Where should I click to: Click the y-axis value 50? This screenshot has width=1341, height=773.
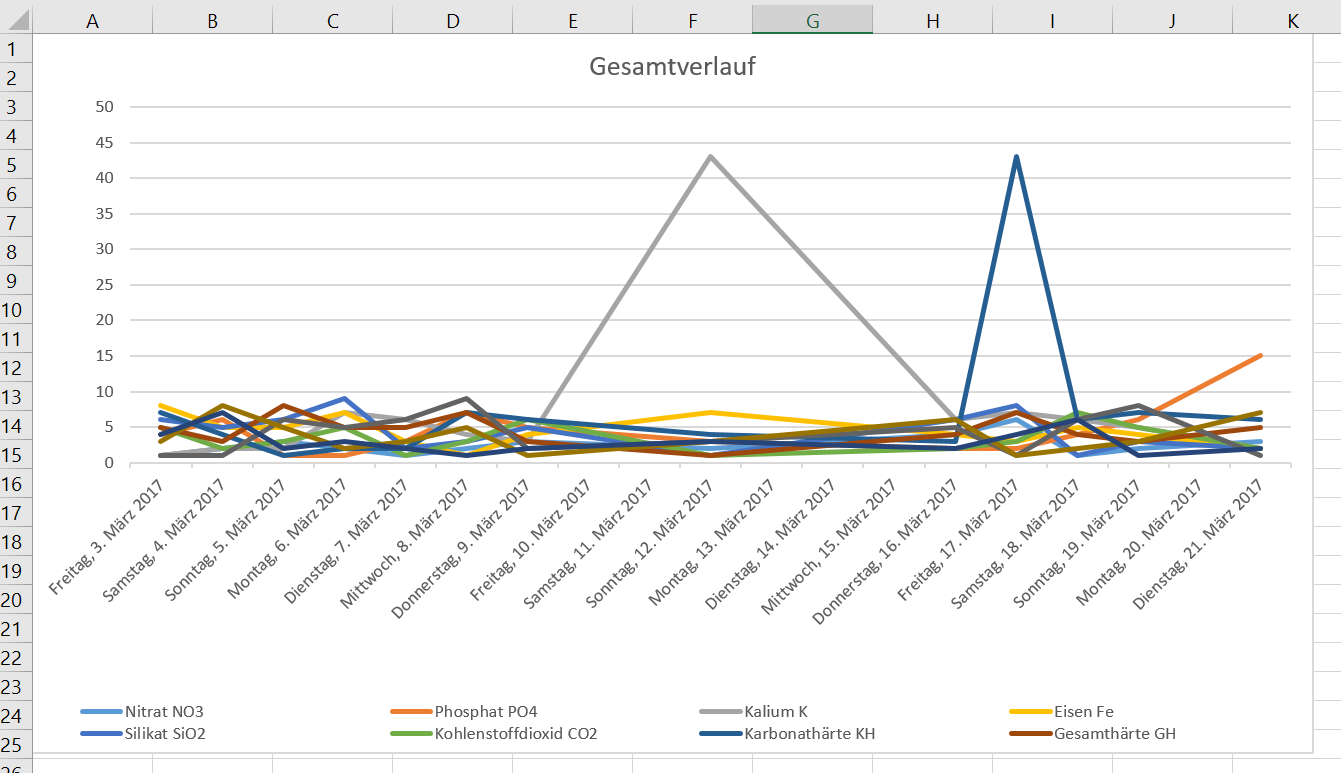tap(106, 107)
